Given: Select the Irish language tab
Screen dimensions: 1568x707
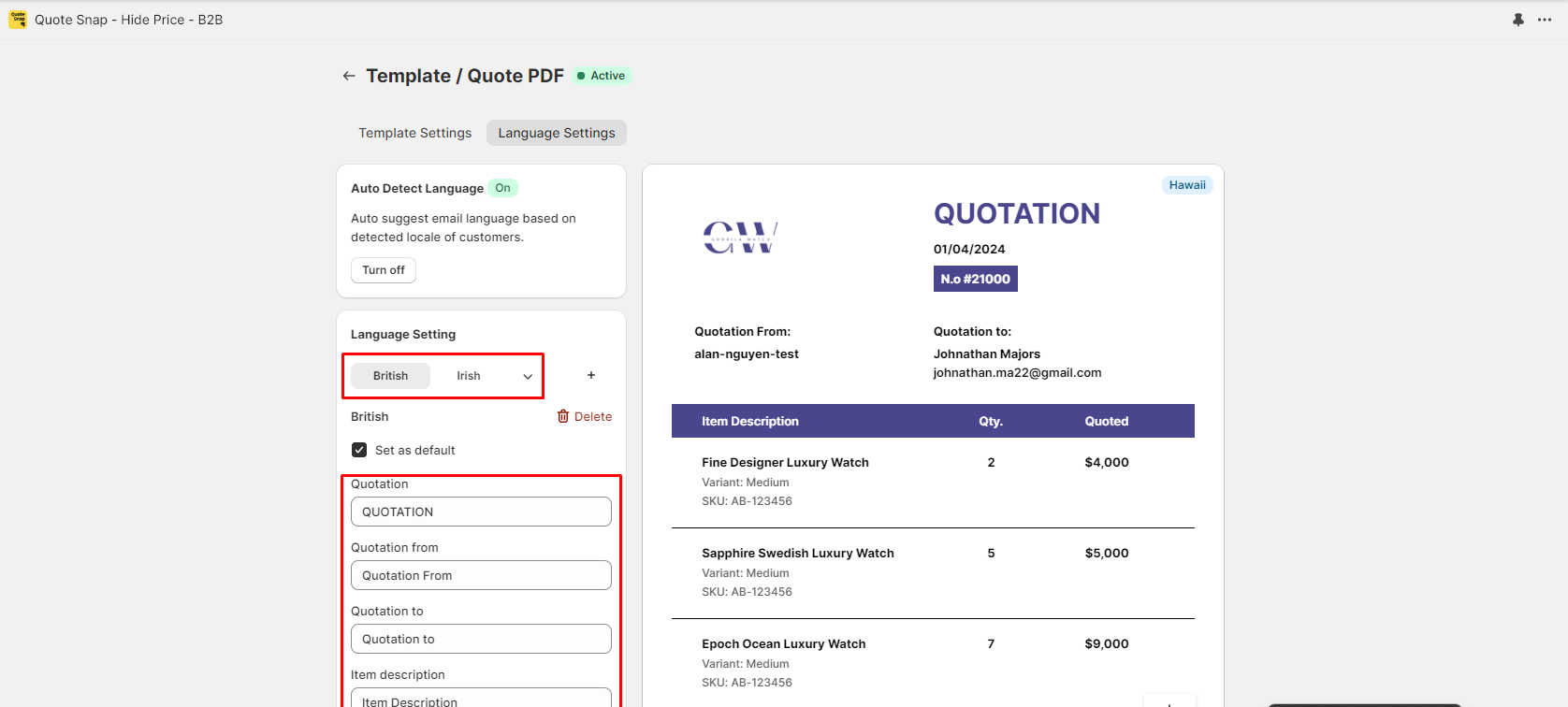Looking at the screenshot, I should 469,376.
